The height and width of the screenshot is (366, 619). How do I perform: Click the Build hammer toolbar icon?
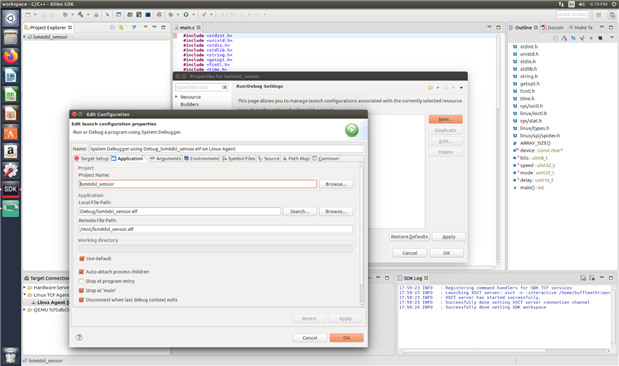(81, 15)
